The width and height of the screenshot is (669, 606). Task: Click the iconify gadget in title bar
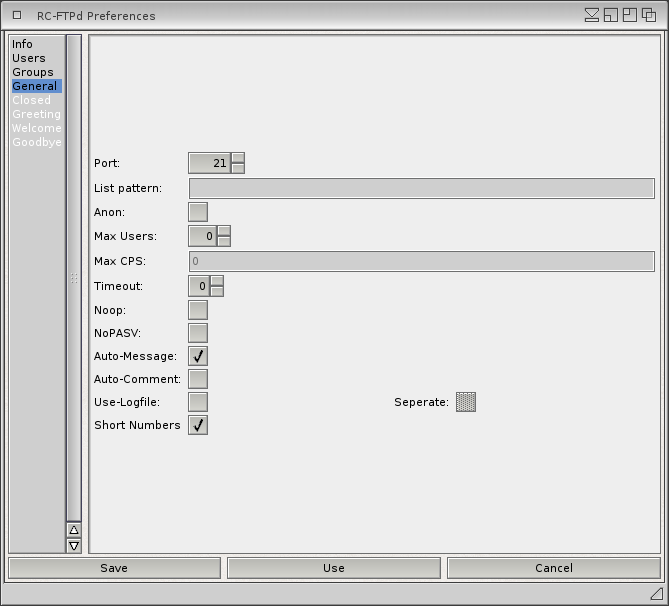592,15
